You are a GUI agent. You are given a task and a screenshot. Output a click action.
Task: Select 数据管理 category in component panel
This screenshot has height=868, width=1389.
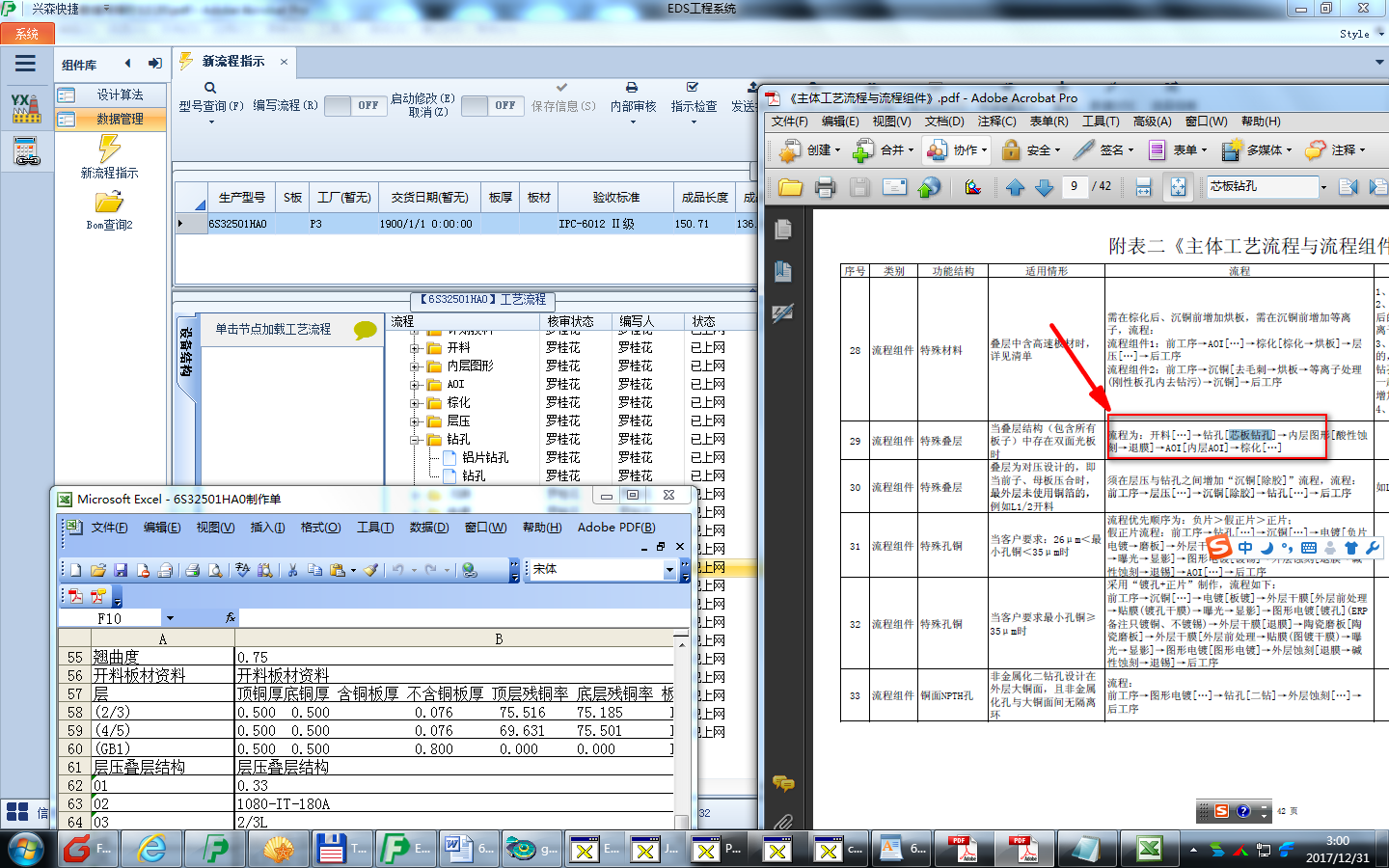[110, 119]
